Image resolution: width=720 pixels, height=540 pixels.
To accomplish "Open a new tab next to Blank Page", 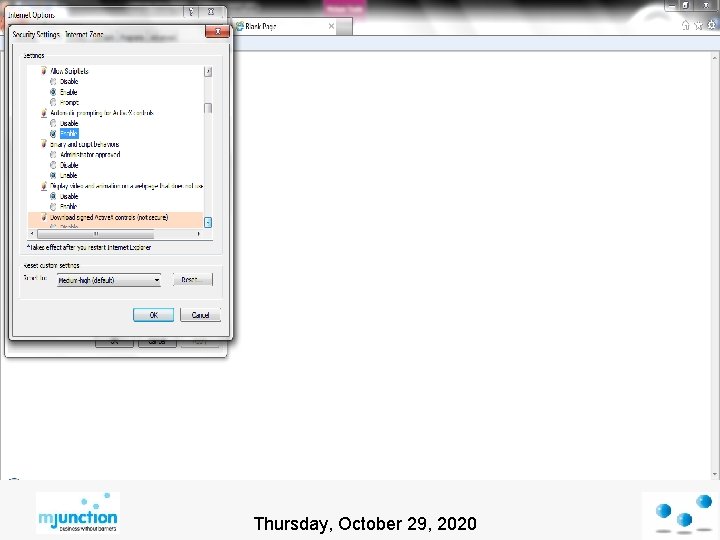I will (x=344, y=27).
